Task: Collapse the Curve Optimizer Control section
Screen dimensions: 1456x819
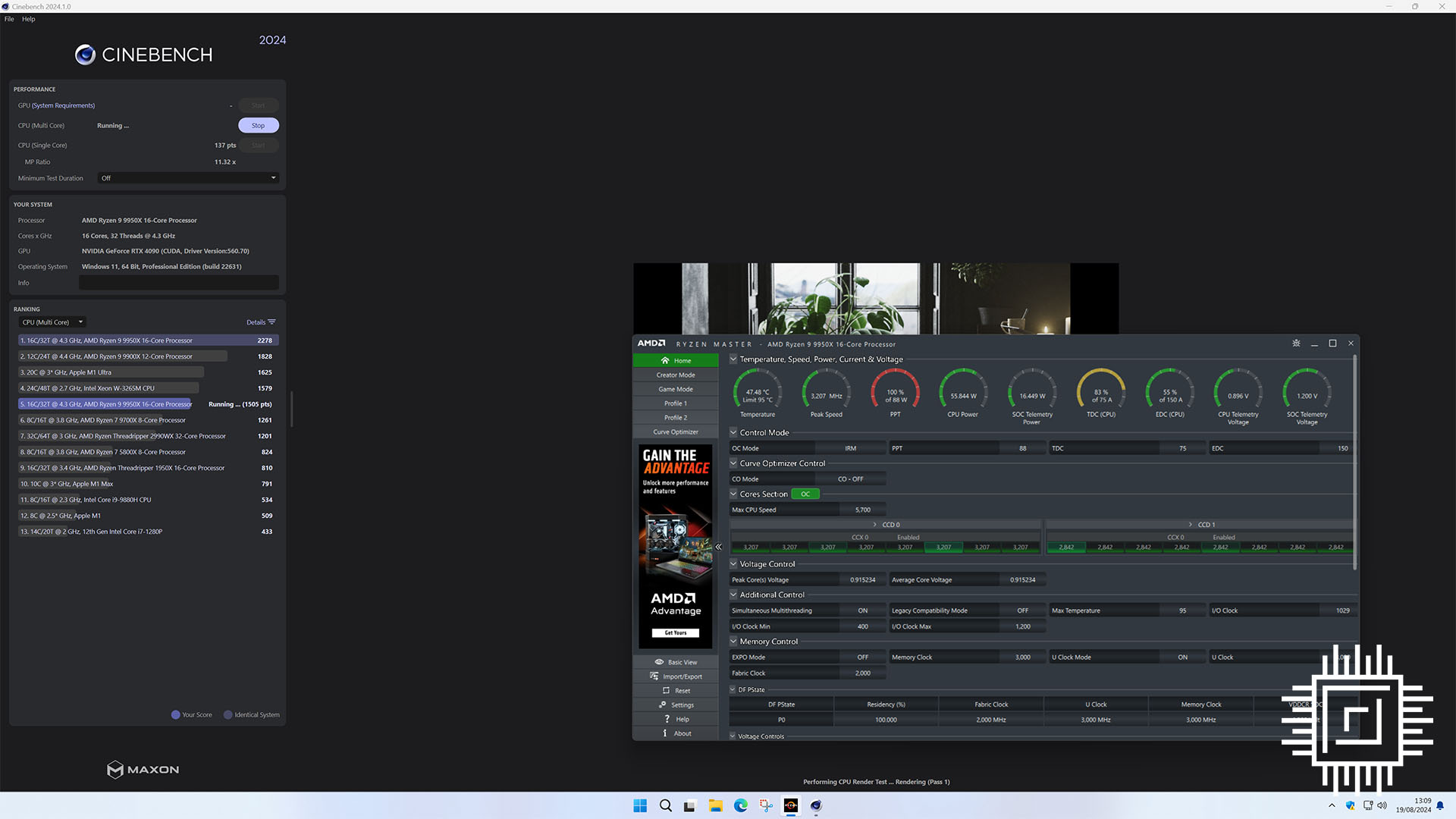Action: click(733, 463)
